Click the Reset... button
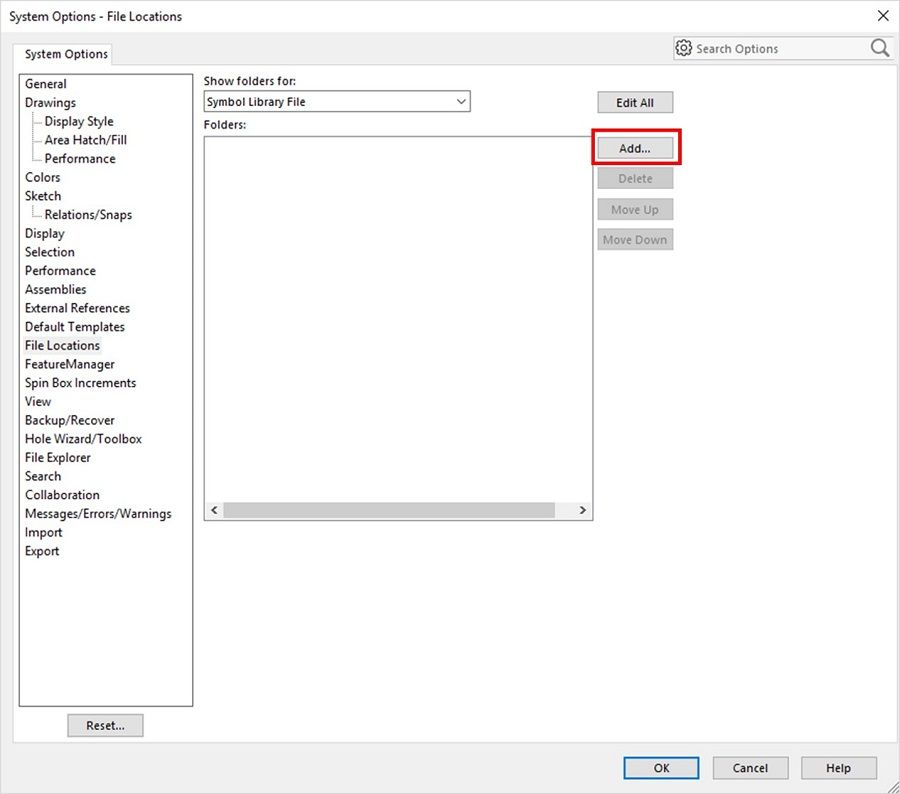The height and width of the screenshot is (794, 900). point(105,726)
